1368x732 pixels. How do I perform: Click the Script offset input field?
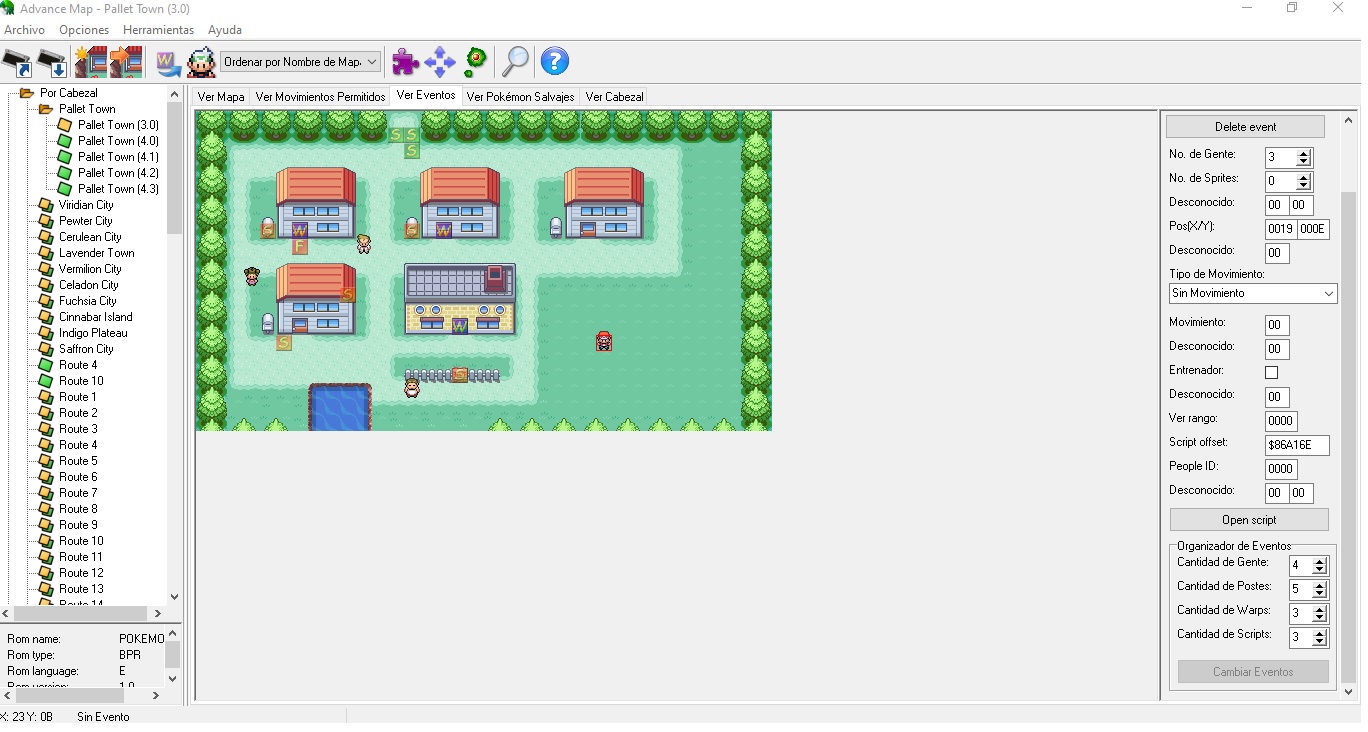(x=1296, y=445)
